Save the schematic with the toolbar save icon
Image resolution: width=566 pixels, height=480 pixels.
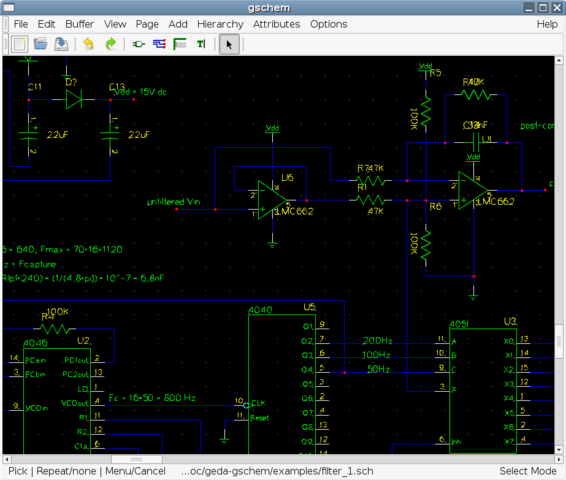pos(61,44)
